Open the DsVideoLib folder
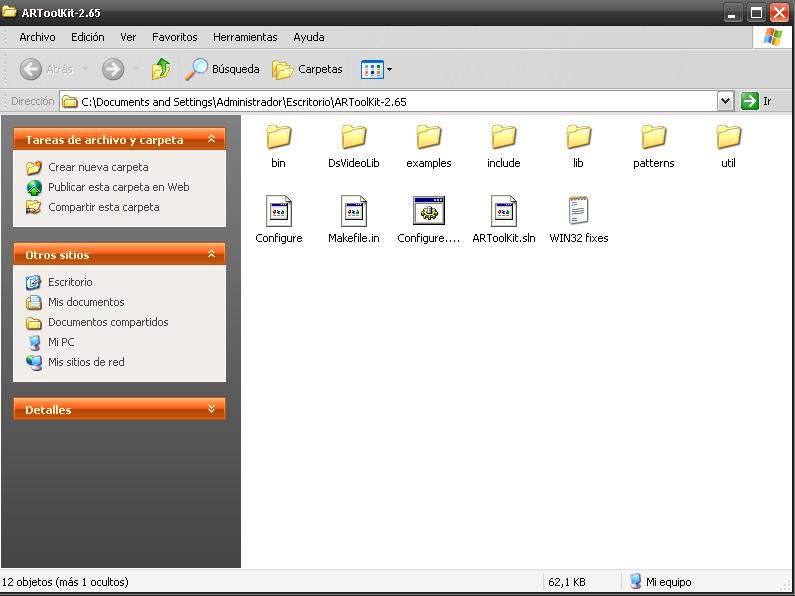 tap(353, 146)
